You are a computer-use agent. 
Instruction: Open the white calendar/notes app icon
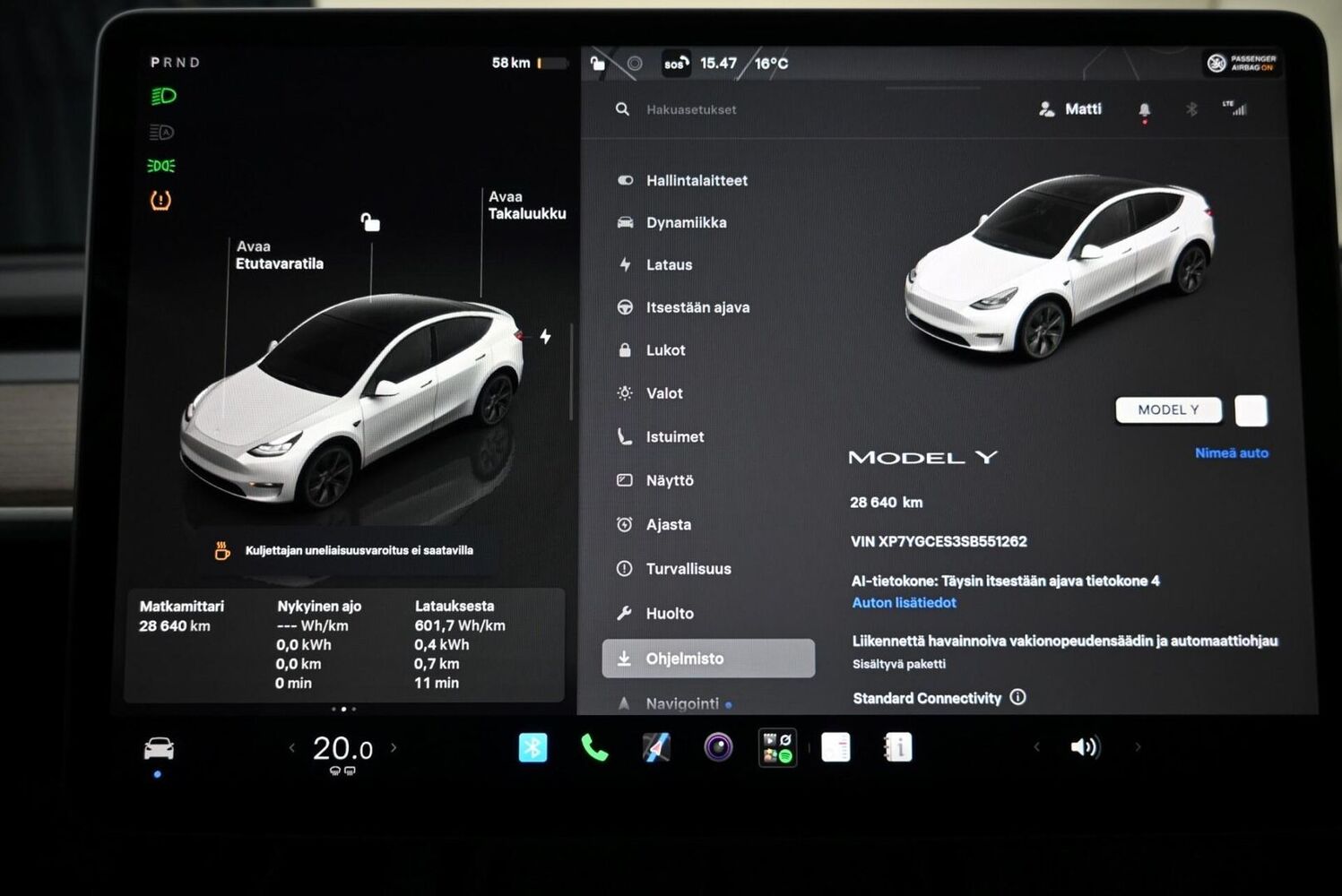coord(836,747)
